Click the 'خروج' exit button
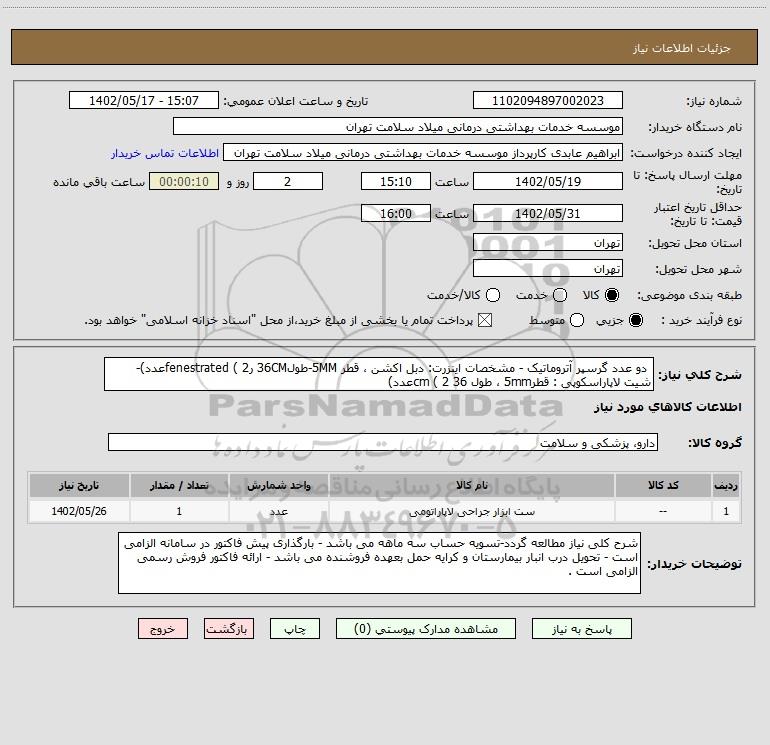Image resolution: width=770 pixels, height=745 pixels. click(163, 629)
